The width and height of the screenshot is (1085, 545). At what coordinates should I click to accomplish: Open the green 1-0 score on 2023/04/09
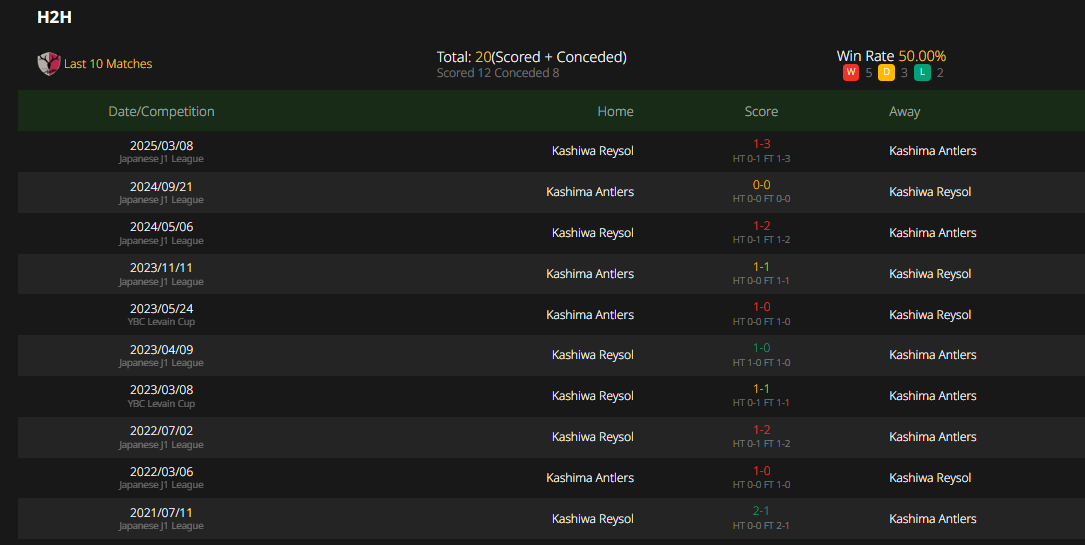pyautogui.click(x=761, y=348)
